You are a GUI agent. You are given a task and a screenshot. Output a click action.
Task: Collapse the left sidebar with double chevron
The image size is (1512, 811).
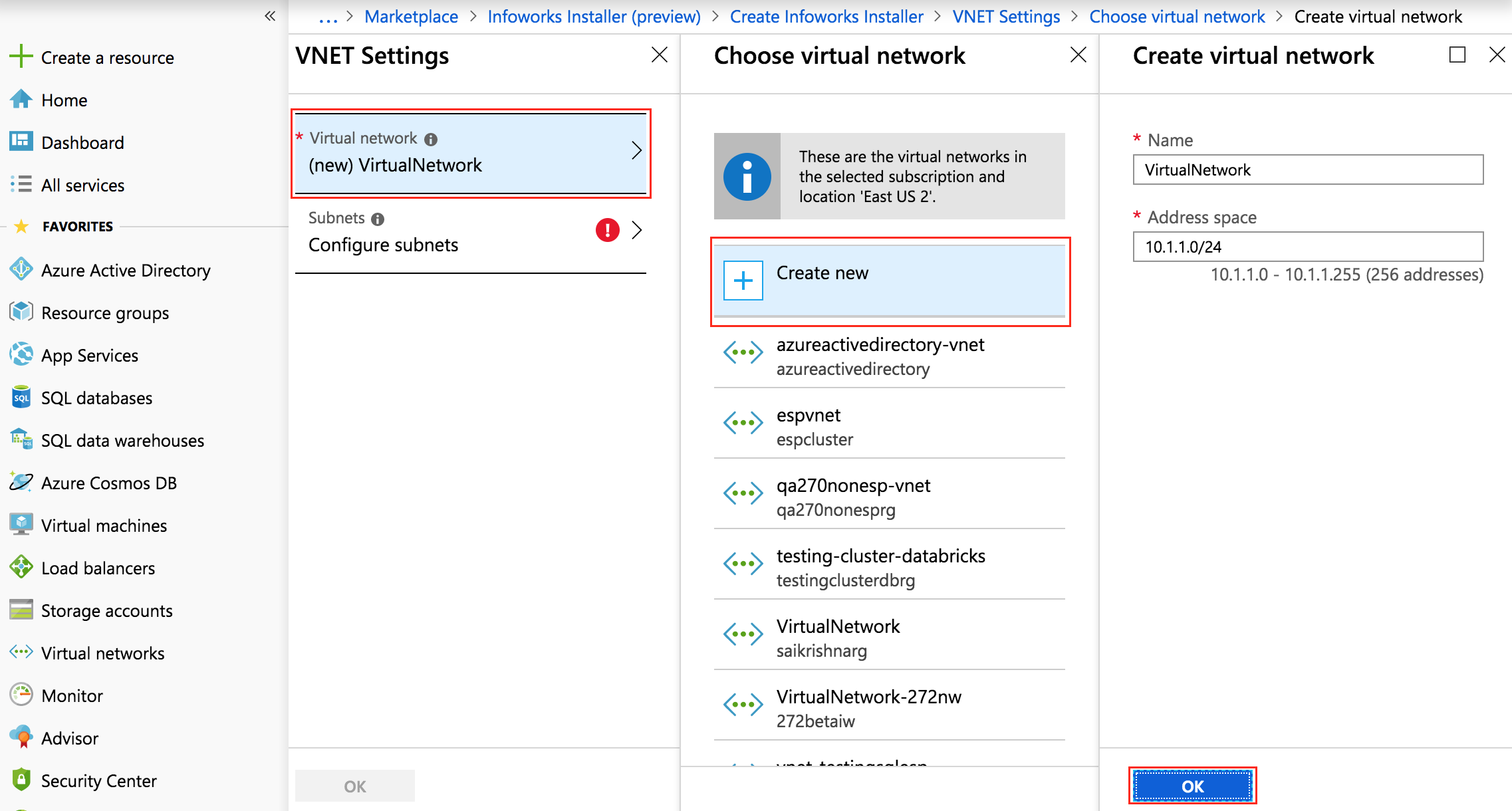tap(270, 16)
